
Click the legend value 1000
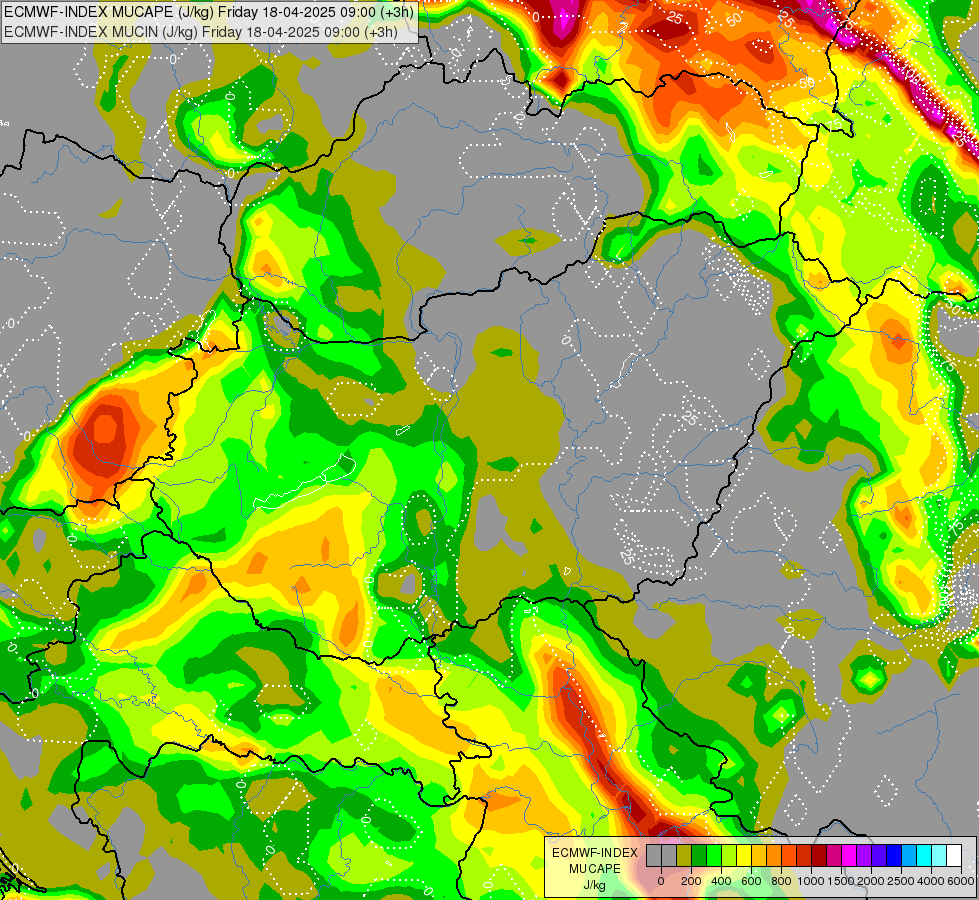[x=811, y=881]
